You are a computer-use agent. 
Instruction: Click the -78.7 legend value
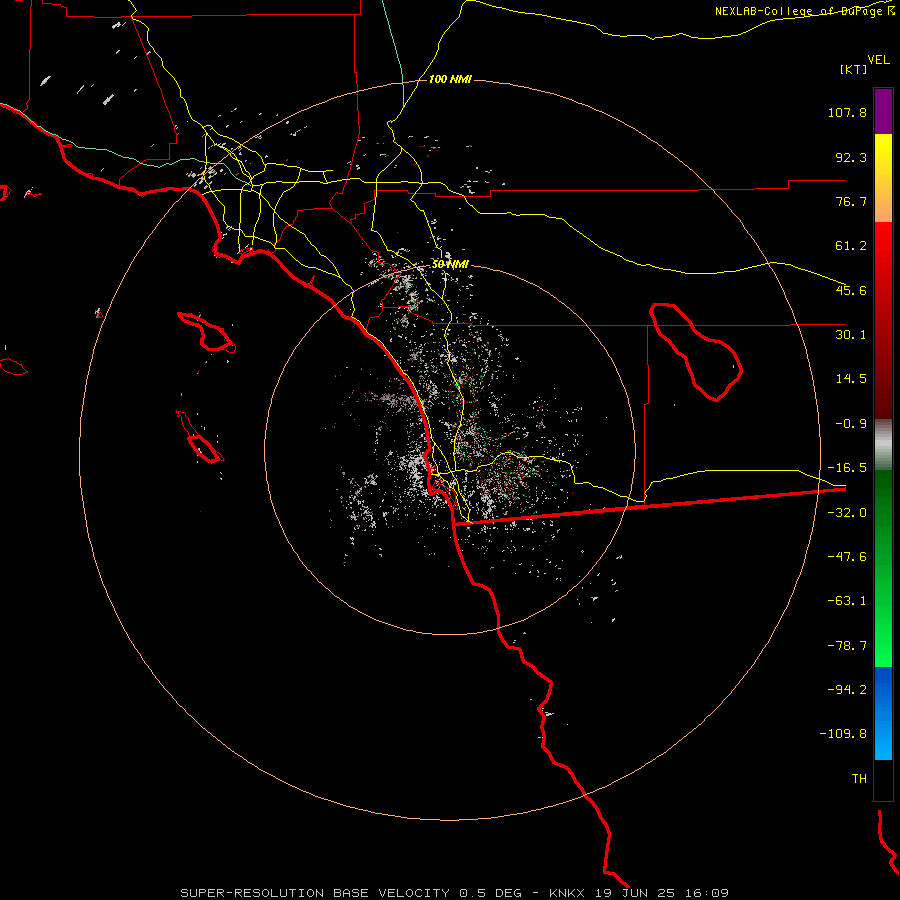tap(847, 646)
